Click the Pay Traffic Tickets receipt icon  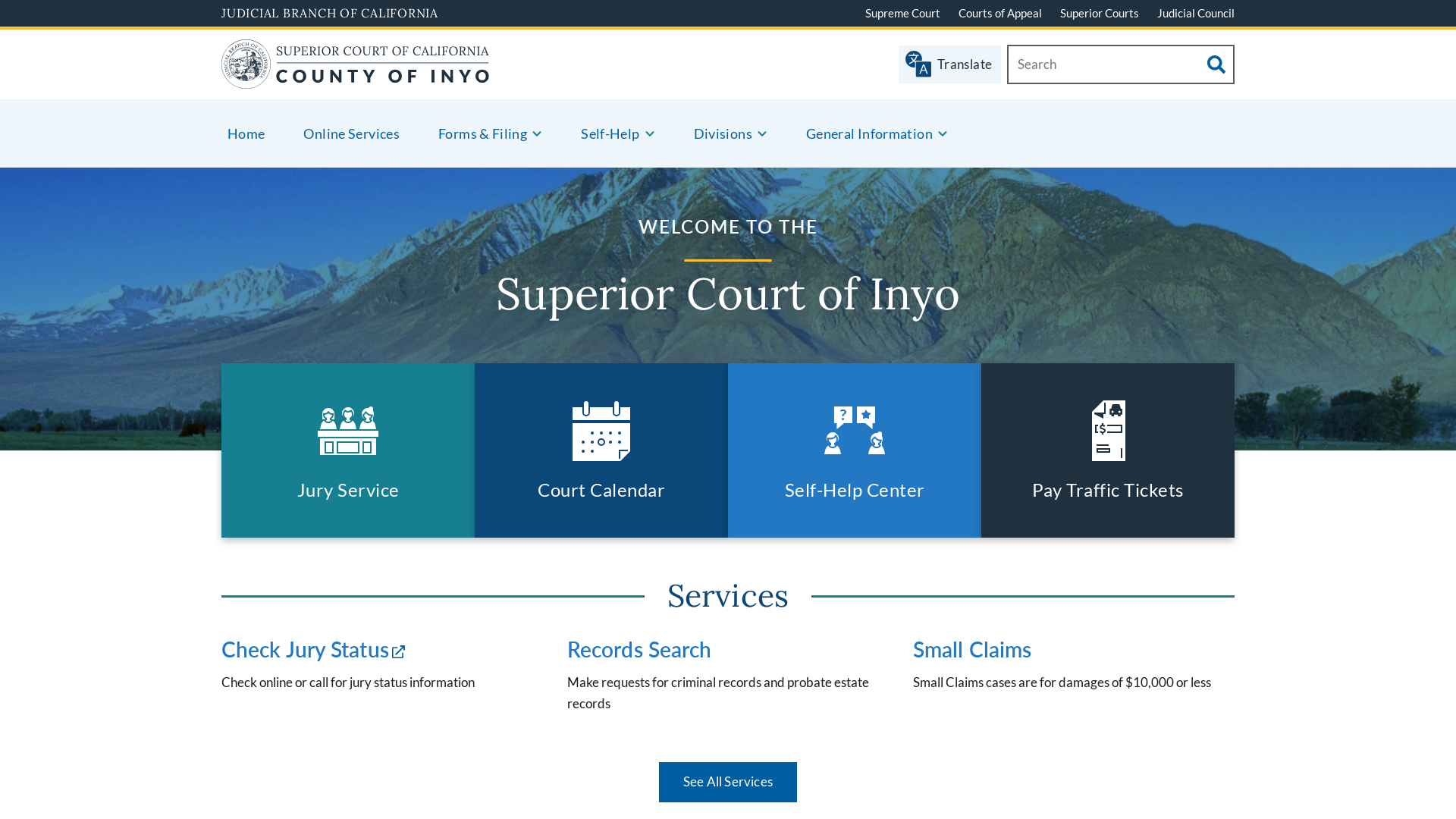click(1108, 431)
